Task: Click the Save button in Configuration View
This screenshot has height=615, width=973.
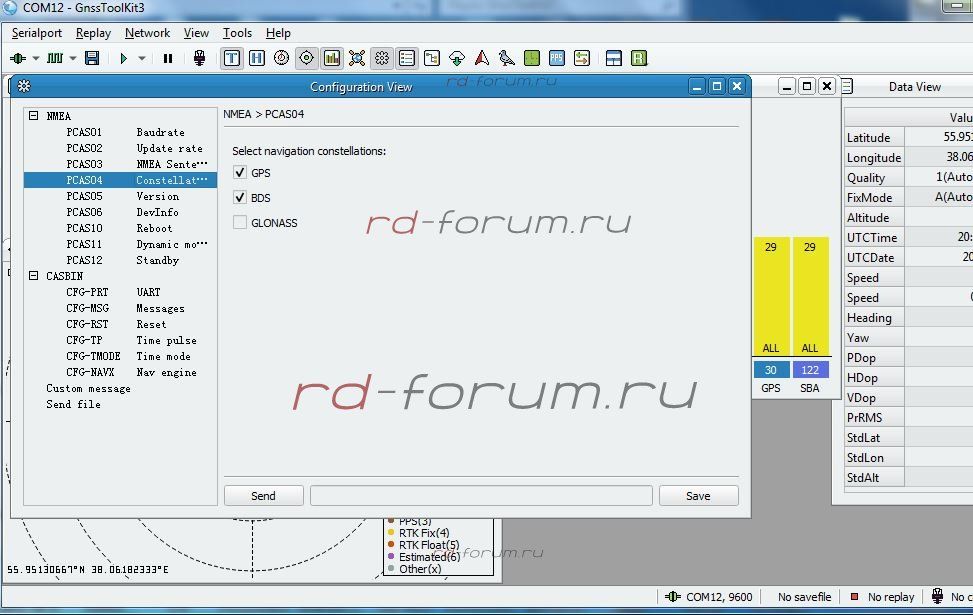Action: (698, 496)
